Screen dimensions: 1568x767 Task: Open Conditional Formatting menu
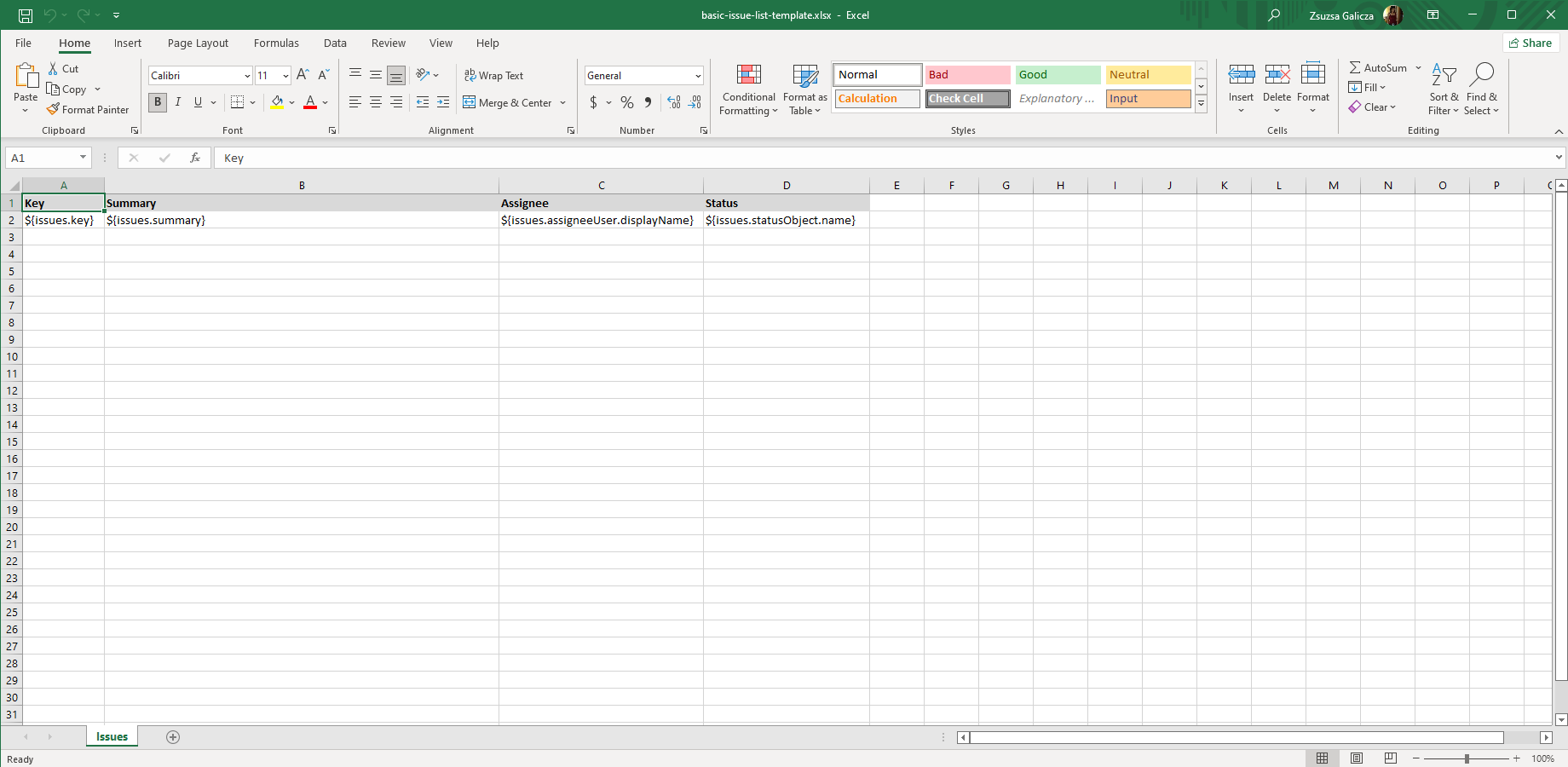[x=748, y=89]
